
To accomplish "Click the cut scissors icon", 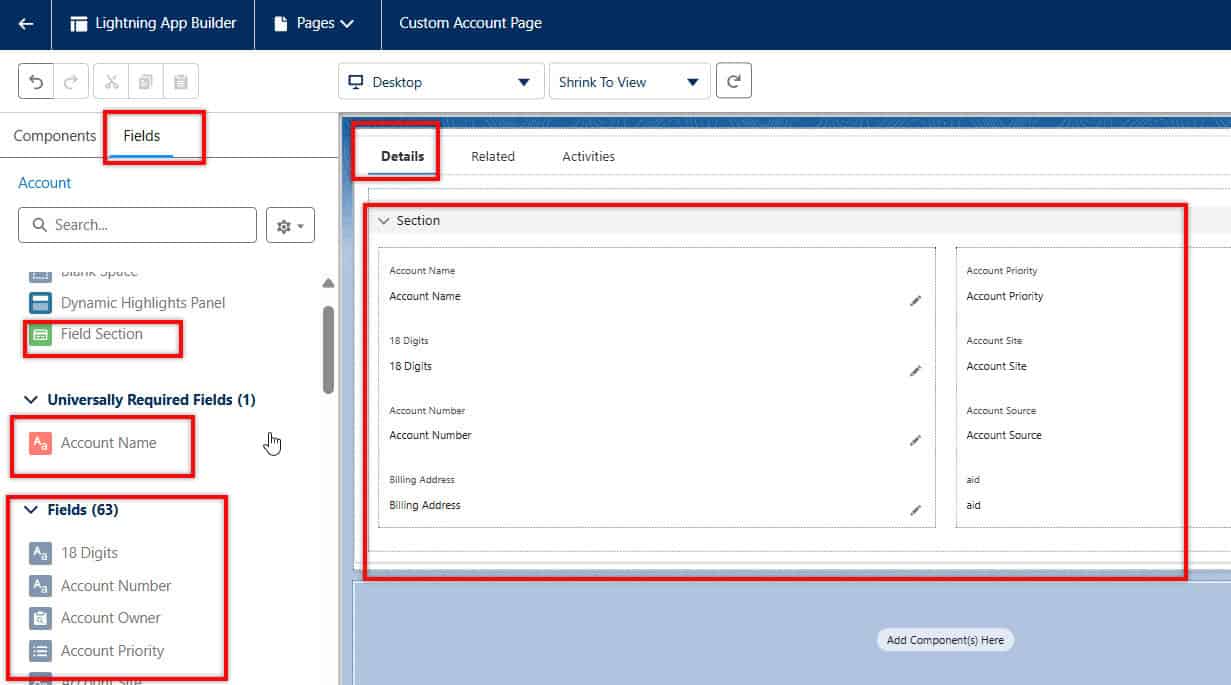I will point(111,82).
